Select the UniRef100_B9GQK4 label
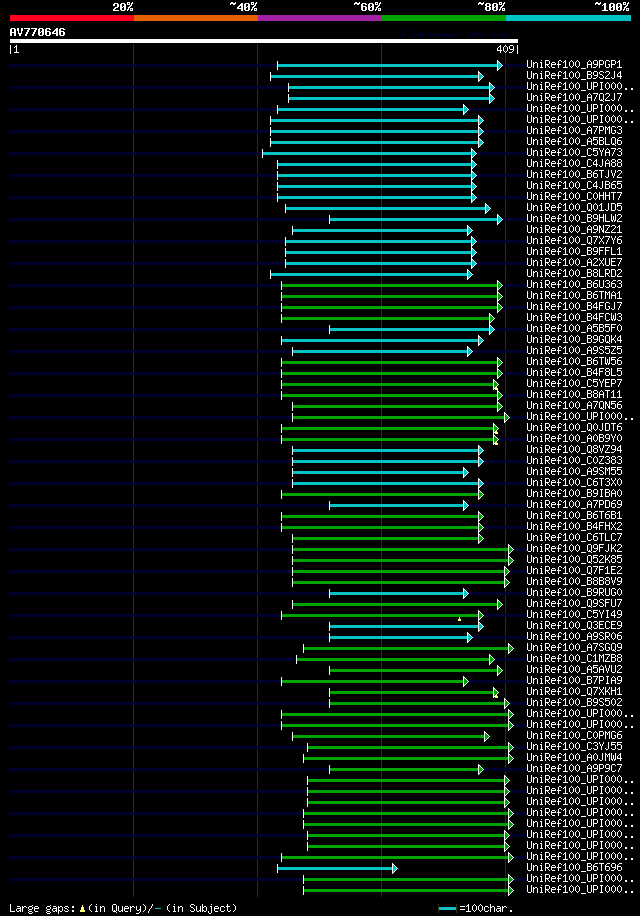Viewport: 640px width, 916px height. coord(574,340)
